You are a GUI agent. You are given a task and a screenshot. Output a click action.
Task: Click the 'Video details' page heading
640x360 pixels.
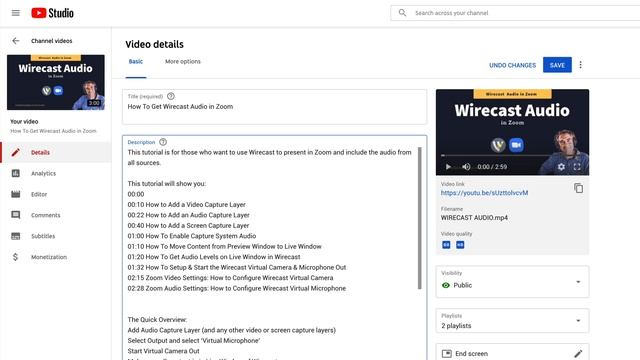point(154,44)
